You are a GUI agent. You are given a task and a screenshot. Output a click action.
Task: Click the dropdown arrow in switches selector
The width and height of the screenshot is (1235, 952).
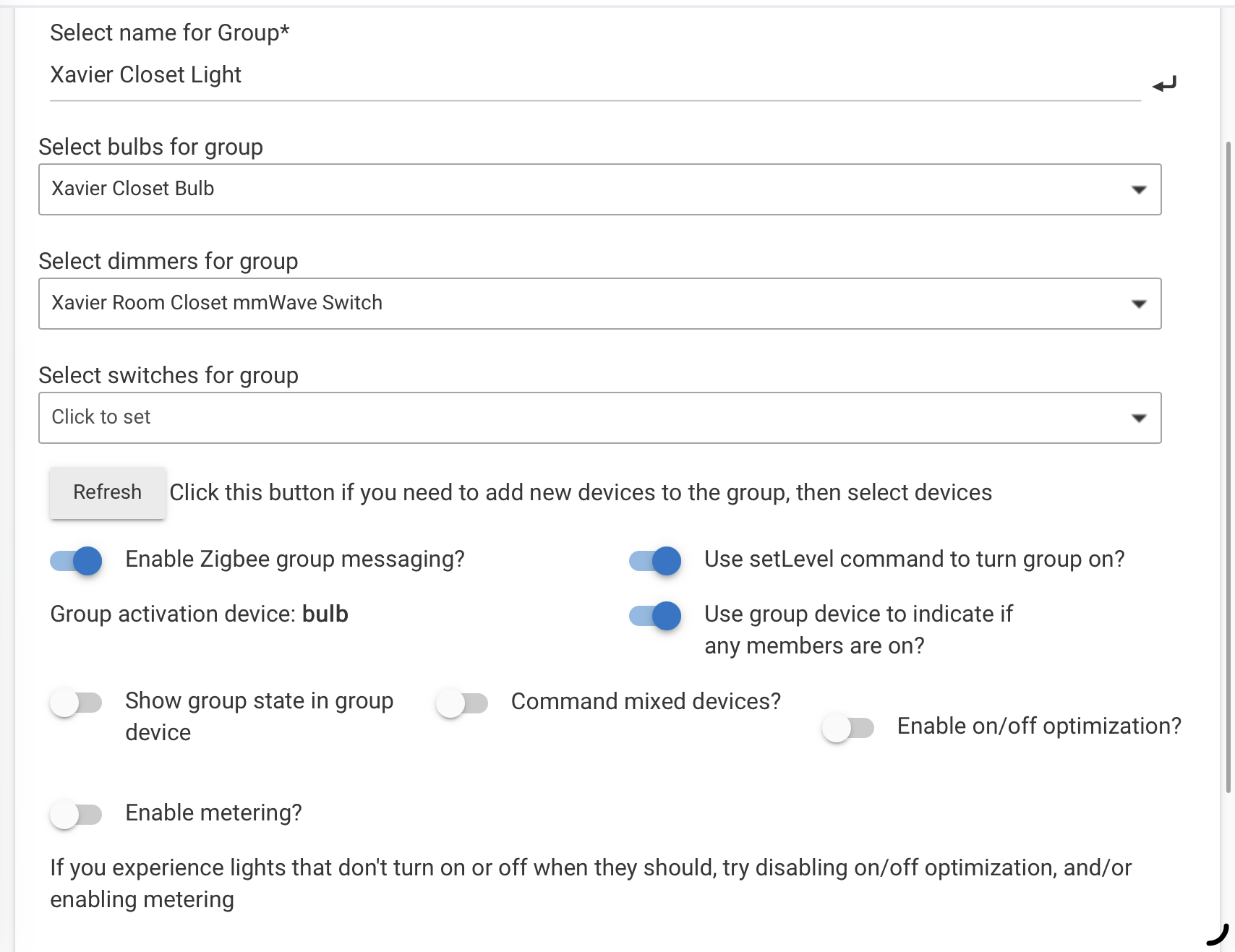pyautogui.click(x=1139, y=418)
